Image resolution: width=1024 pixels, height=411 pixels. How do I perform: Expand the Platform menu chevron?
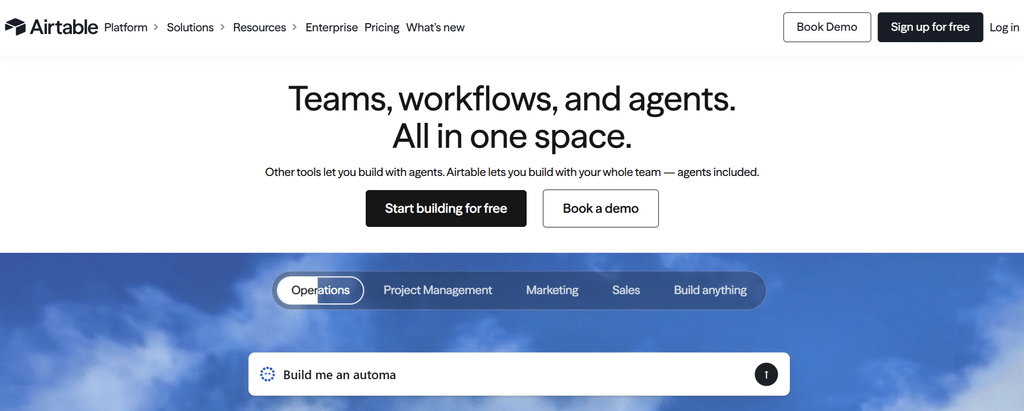click(155, 27)
